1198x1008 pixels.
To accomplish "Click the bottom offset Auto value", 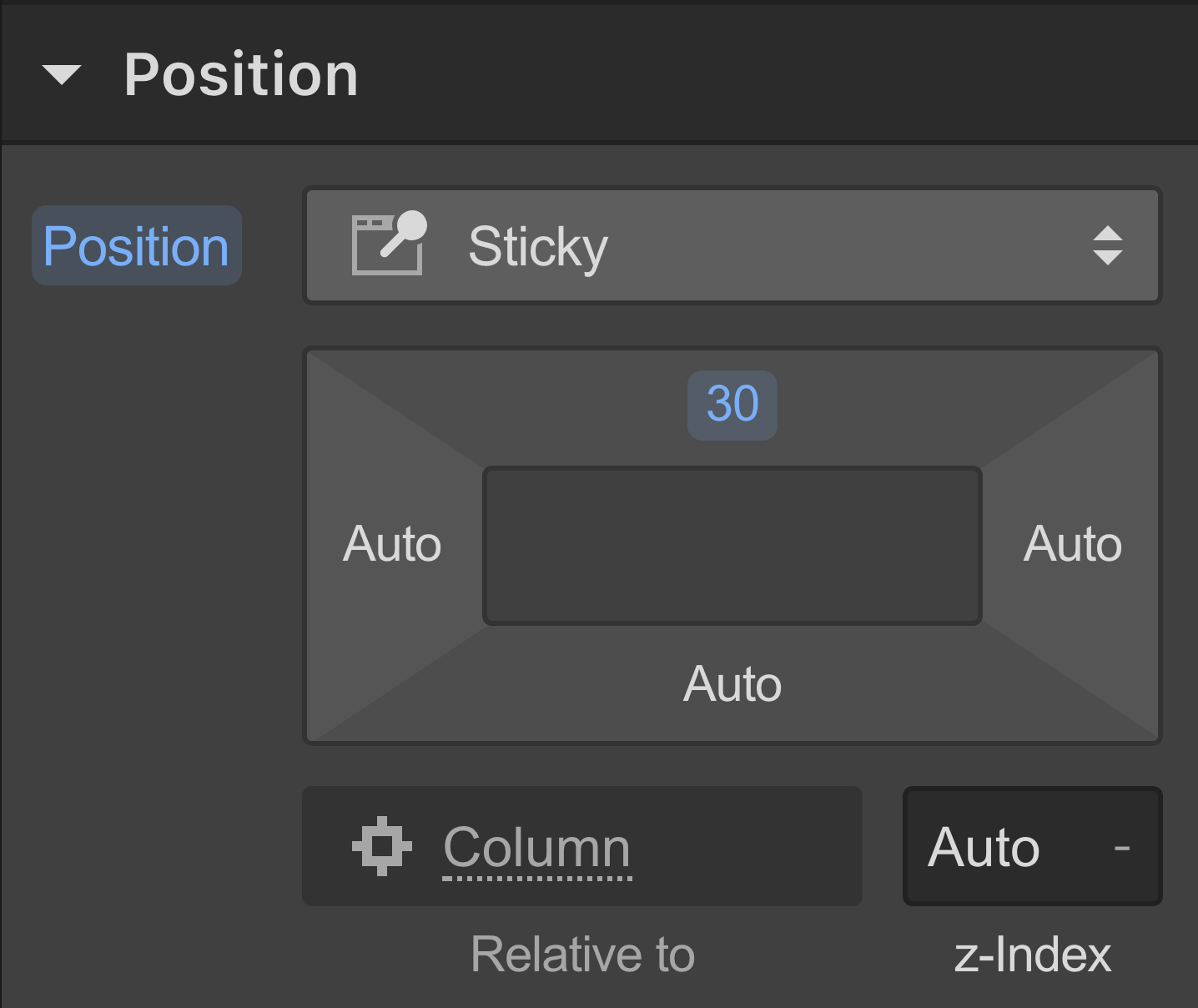I will pos(732,684).
